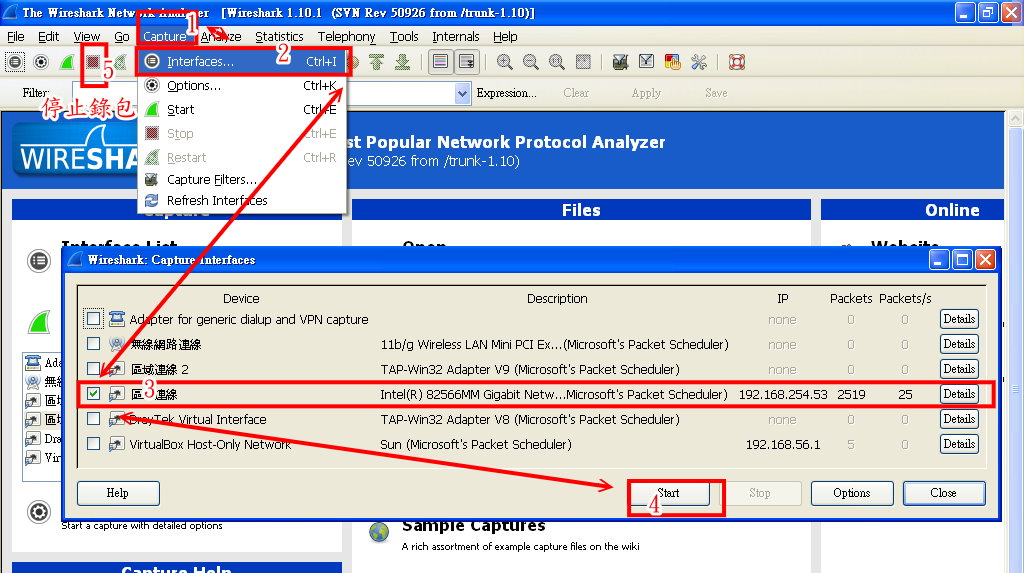
Task: Click the Expression... filter button
Action: [506, 93]
